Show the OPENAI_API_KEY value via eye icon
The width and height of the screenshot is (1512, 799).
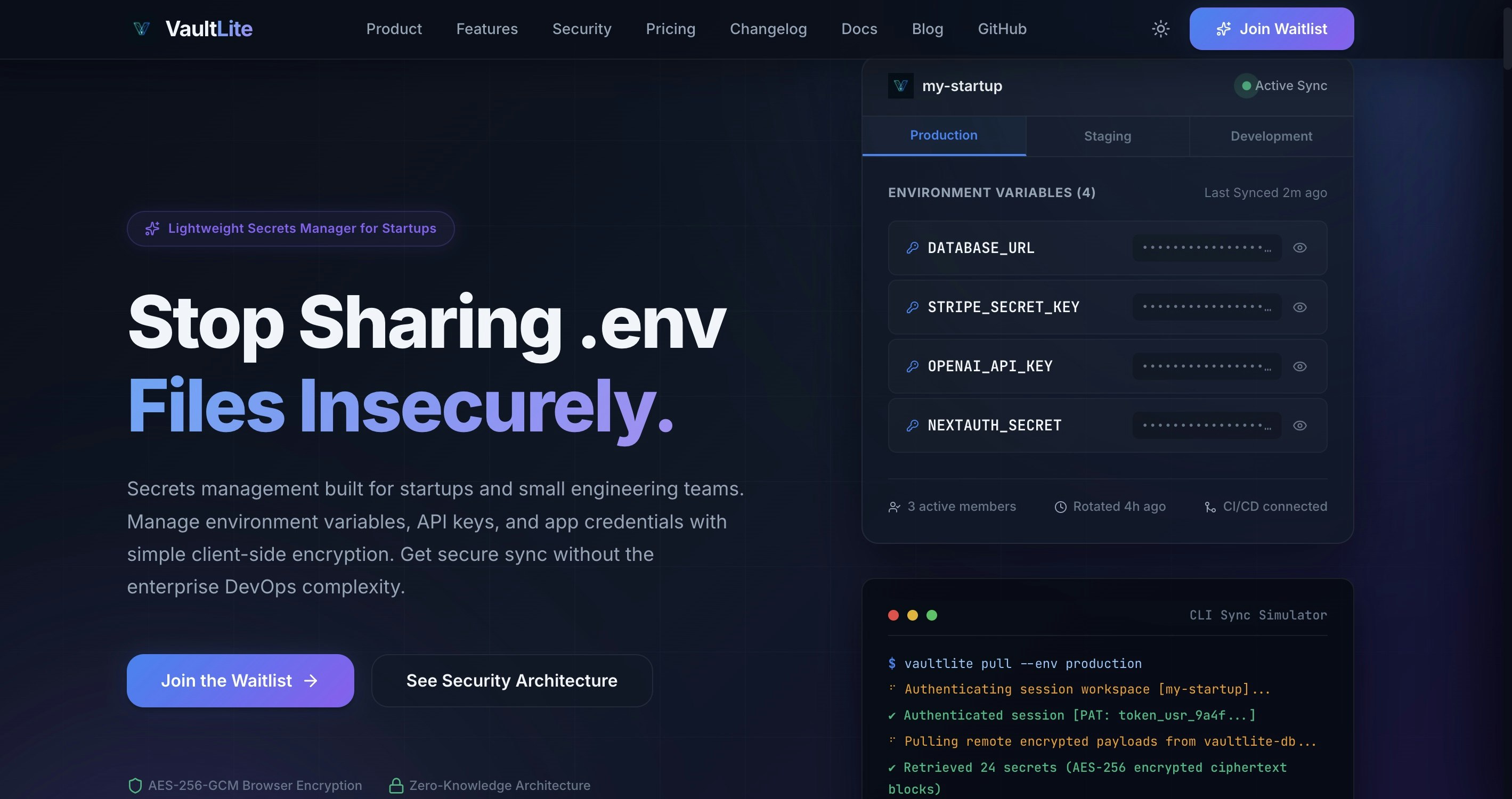pyautogui.click(x=1299, y=366)
